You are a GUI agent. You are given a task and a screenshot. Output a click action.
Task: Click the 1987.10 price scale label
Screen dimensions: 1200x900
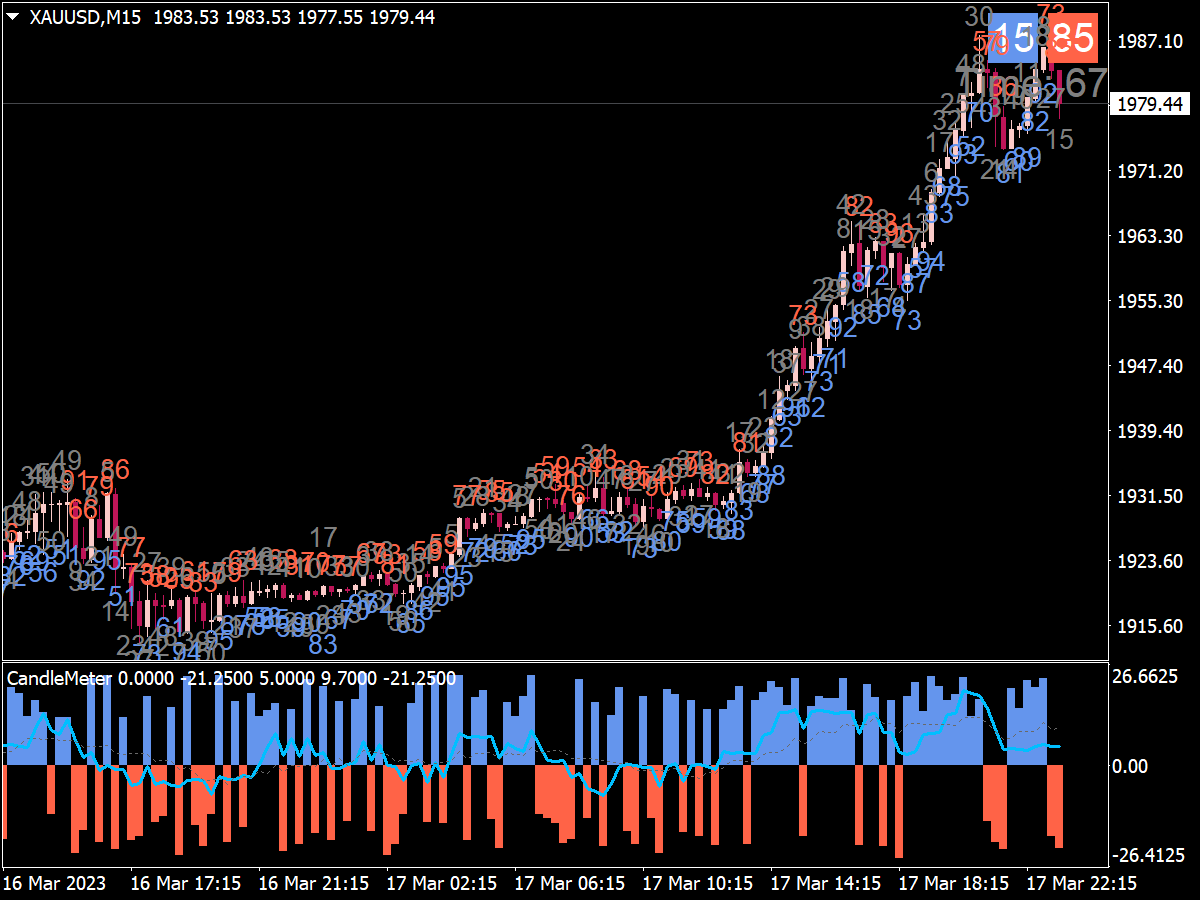pos(1149,41)
